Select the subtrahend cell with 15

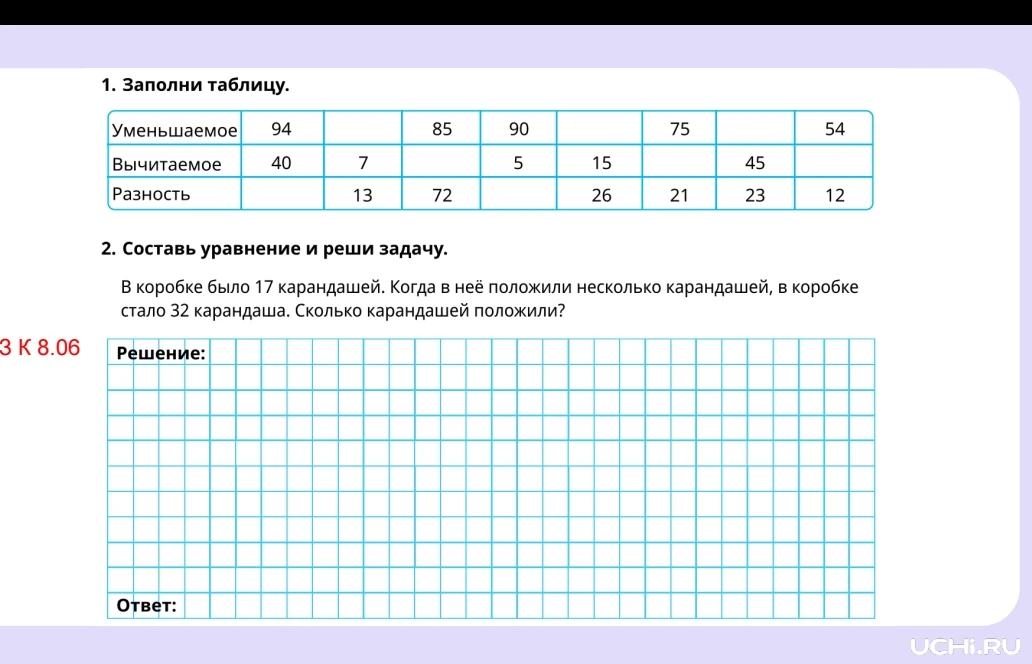[x=600, y=162]
